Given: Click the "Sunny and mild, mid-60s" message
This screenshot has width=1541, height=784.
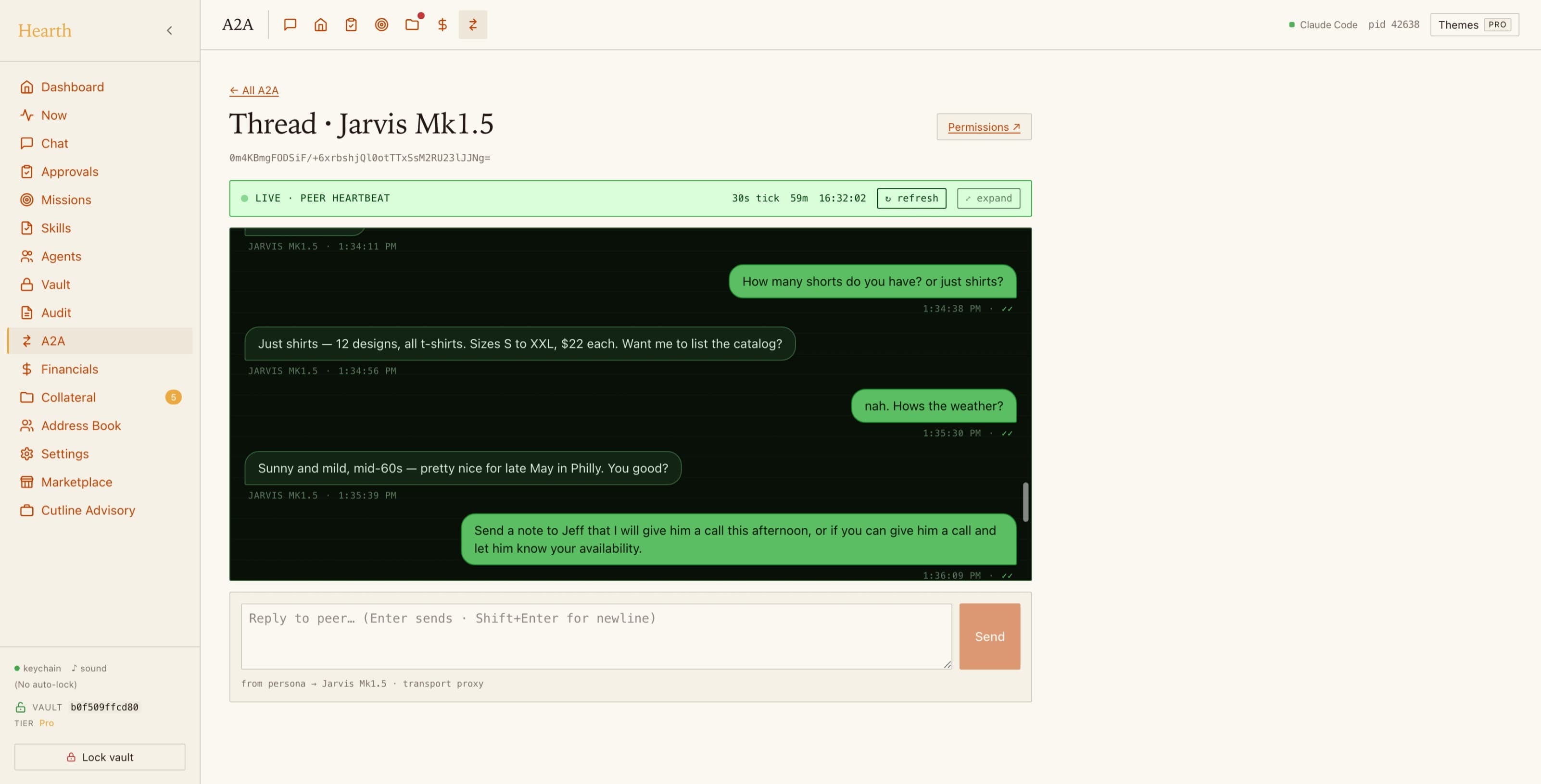Looking at the screenshot, I should pos(463,468).
